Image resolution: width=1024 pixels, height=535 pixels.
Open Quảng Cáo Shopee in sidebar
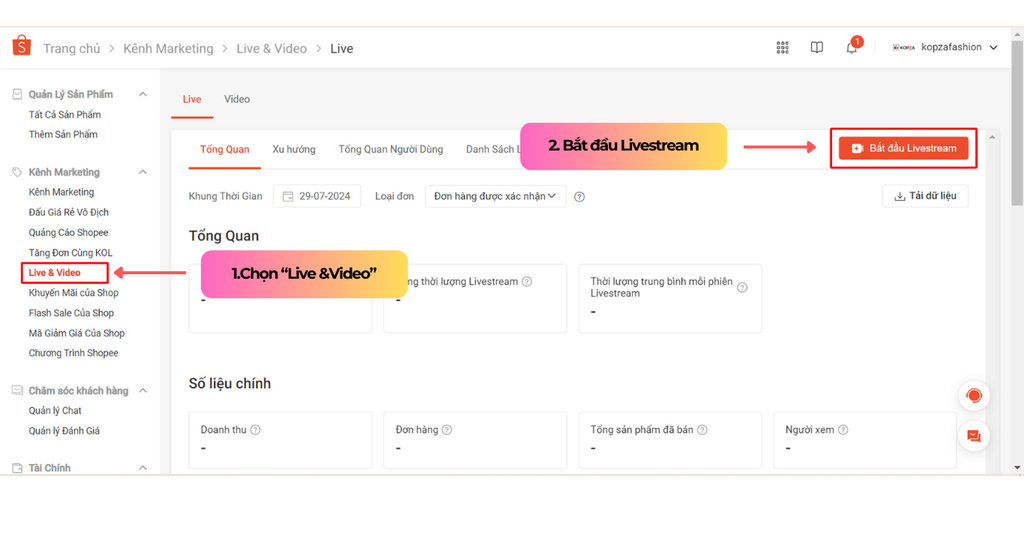tap(69, 233)
